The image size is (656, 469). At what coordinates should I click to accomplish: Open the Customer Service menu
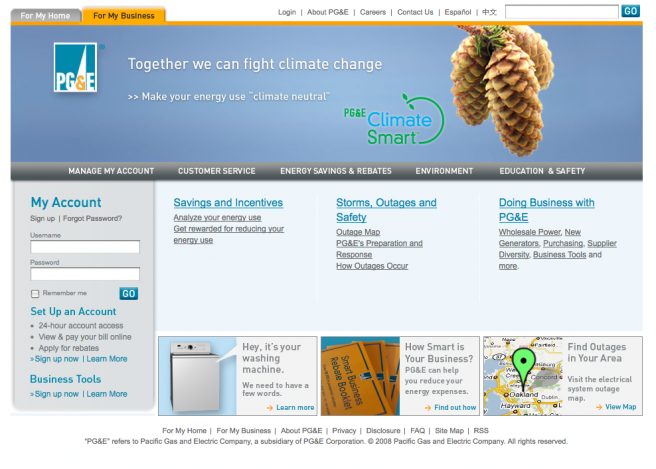pos(217,171)
